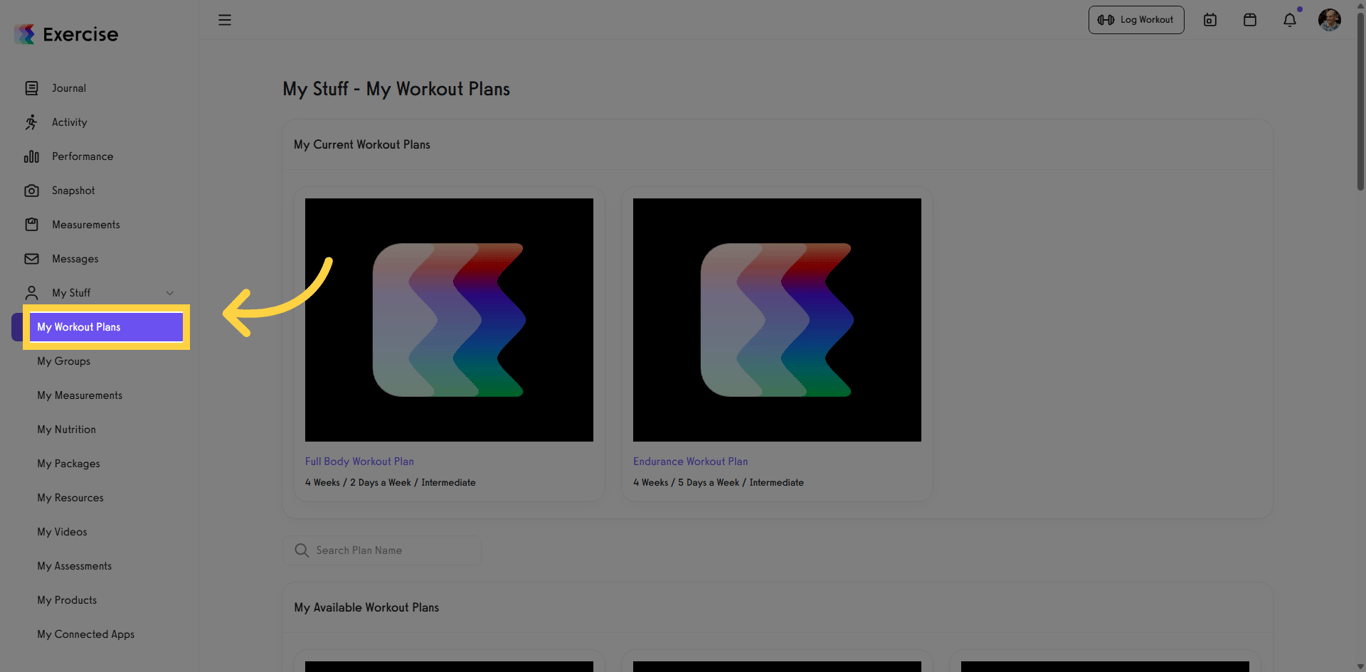Open the Endurance Workout Plan link

690,461
